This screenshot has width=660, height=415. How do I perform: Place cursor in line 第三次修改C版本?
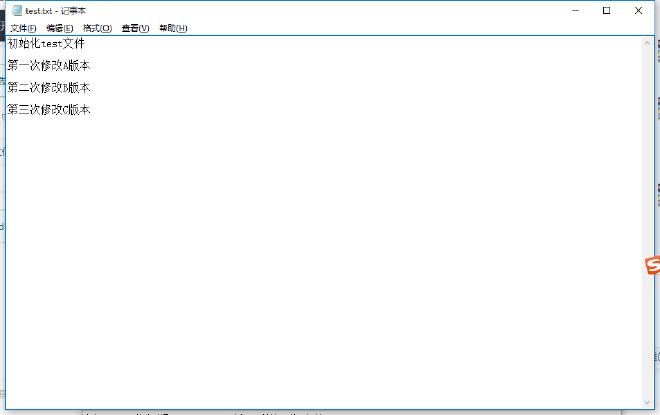tap(48, 109)
